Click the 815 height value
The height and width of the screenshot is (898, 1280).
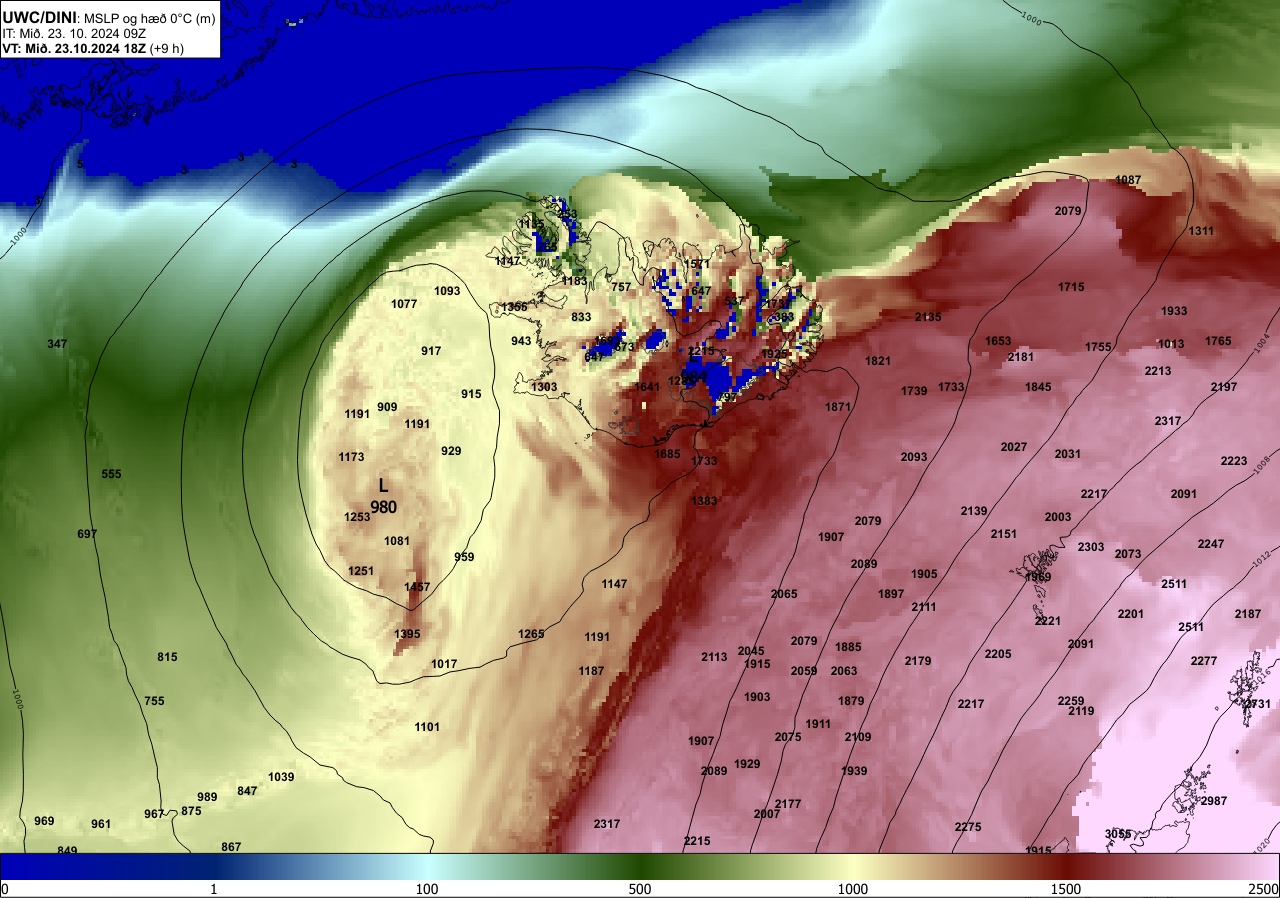click(167, 657)
